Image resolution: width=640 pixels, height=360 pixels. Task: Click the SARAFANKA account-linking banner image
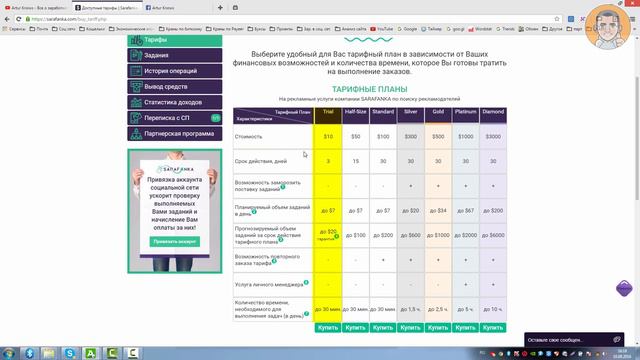click(175, 211)
